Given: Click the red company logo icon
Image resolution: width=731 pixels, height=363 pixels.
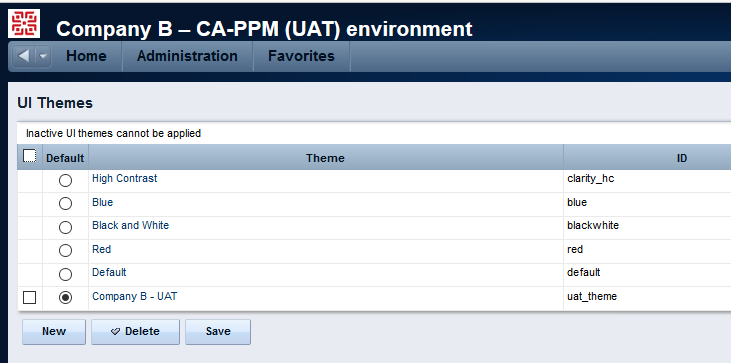Looking at the screenshot, I should (24, 23).
